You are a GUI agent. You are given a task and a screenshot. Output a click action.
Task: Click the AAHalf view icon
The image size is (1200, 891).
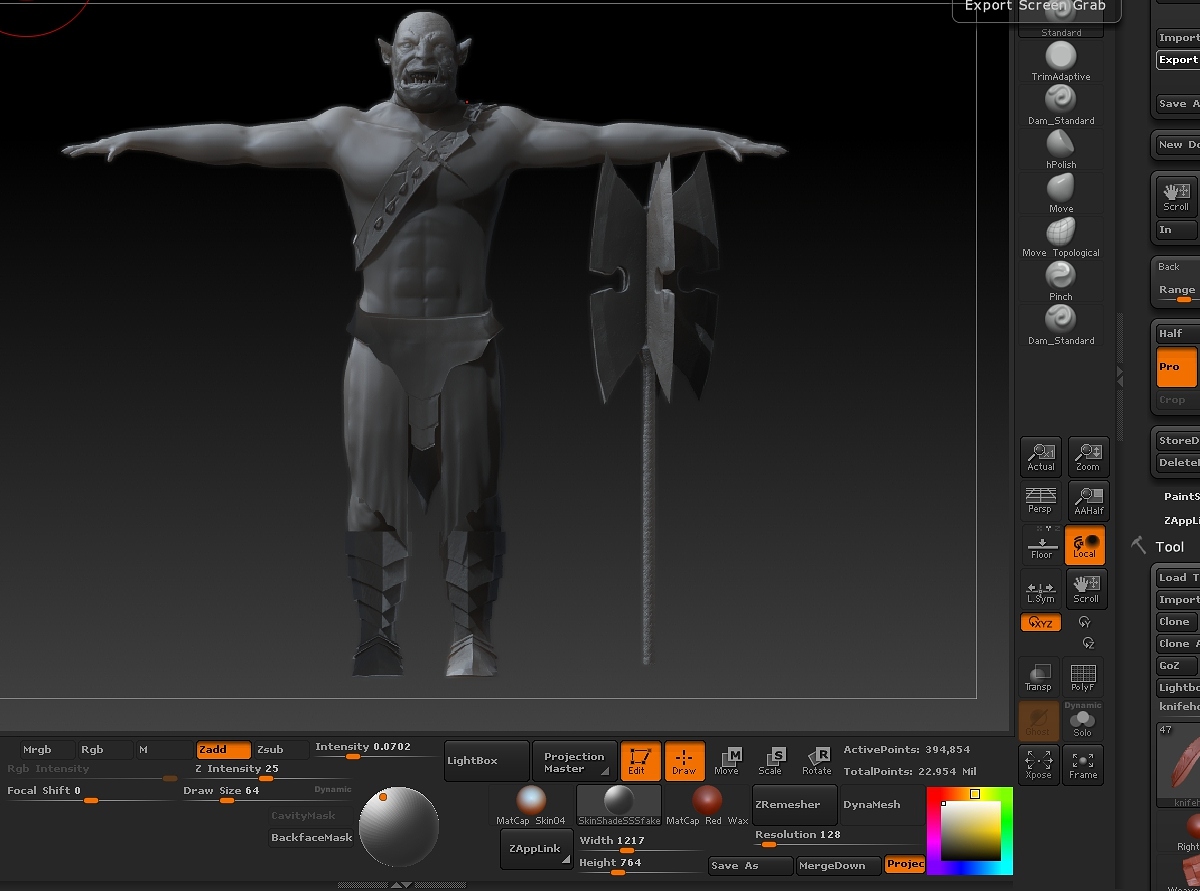1087,501
